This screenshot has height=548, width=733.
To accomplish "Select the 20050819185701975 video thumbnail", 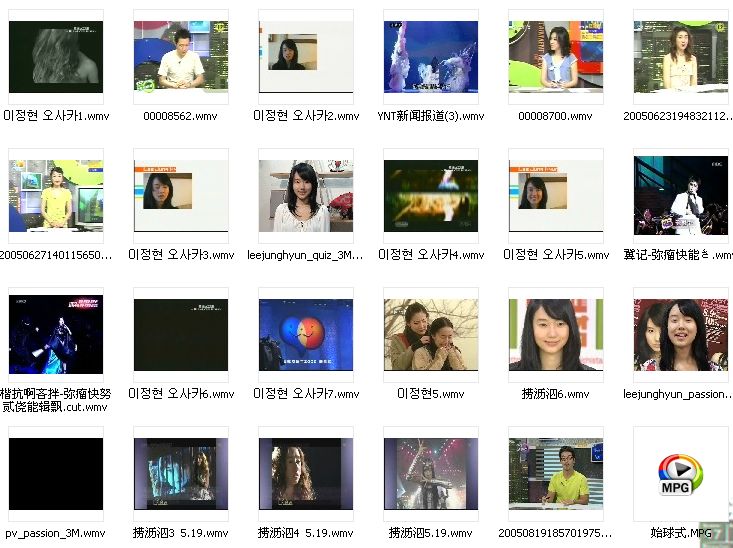I will point(556,474).
